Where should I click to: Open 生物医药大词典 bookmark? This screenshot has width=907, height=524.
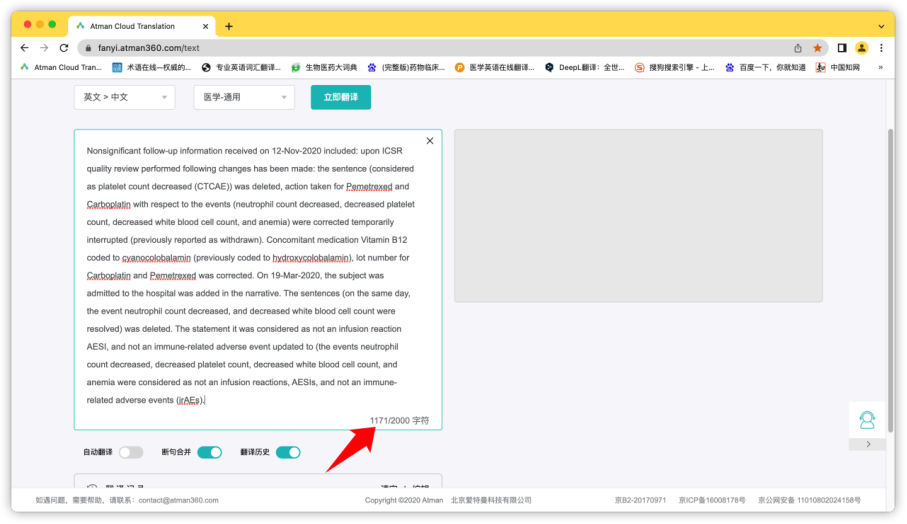[x=325, y=68]
